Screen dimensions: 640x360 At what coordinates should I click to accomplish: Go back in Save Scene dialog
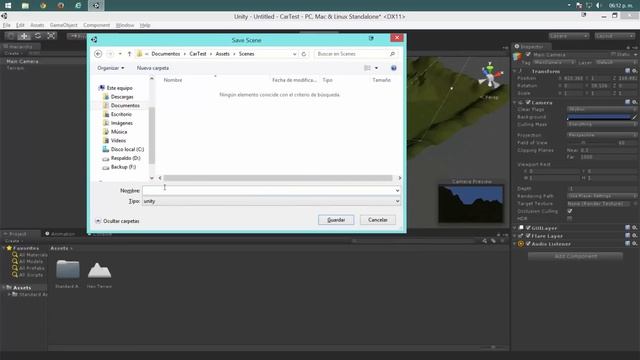point(98,54)
